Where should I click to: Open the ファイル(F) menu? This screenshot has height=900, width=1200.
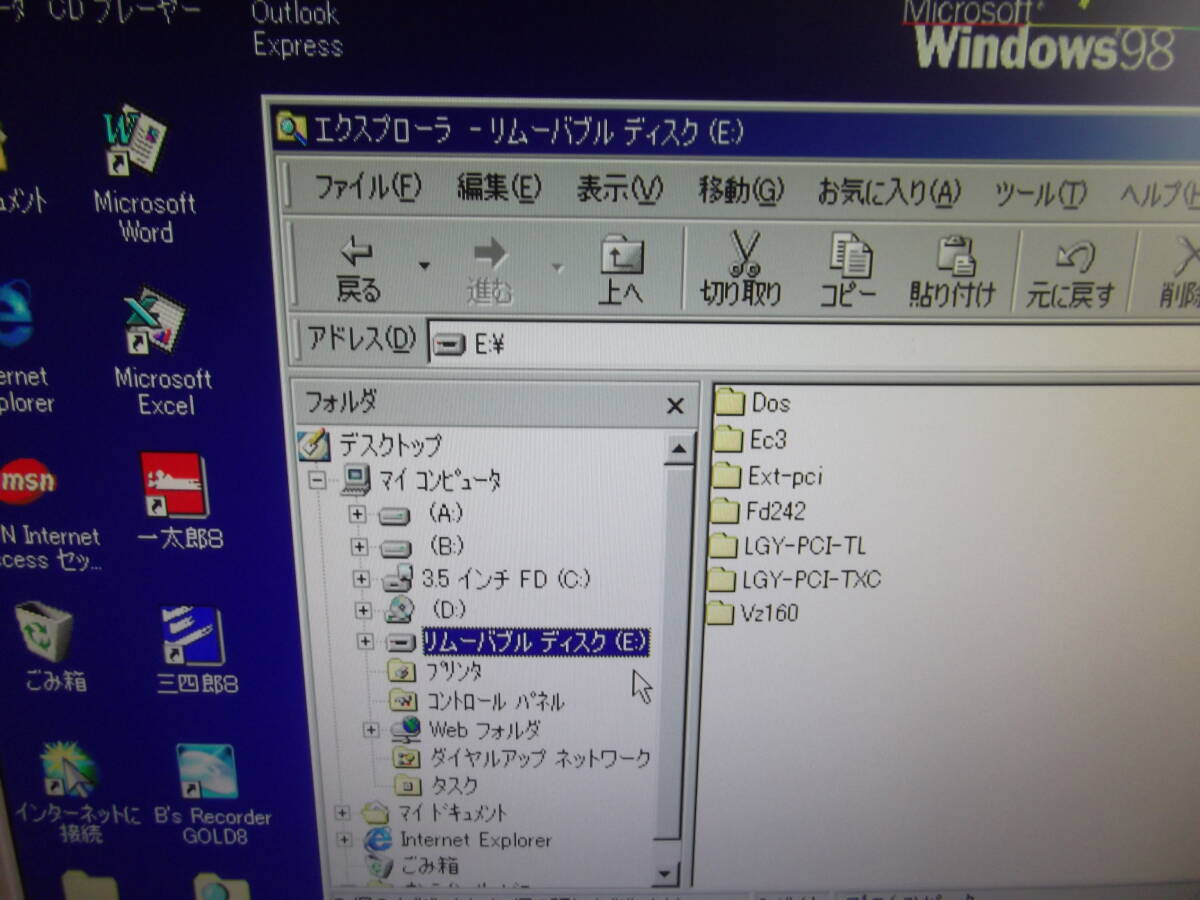[367, 187]
